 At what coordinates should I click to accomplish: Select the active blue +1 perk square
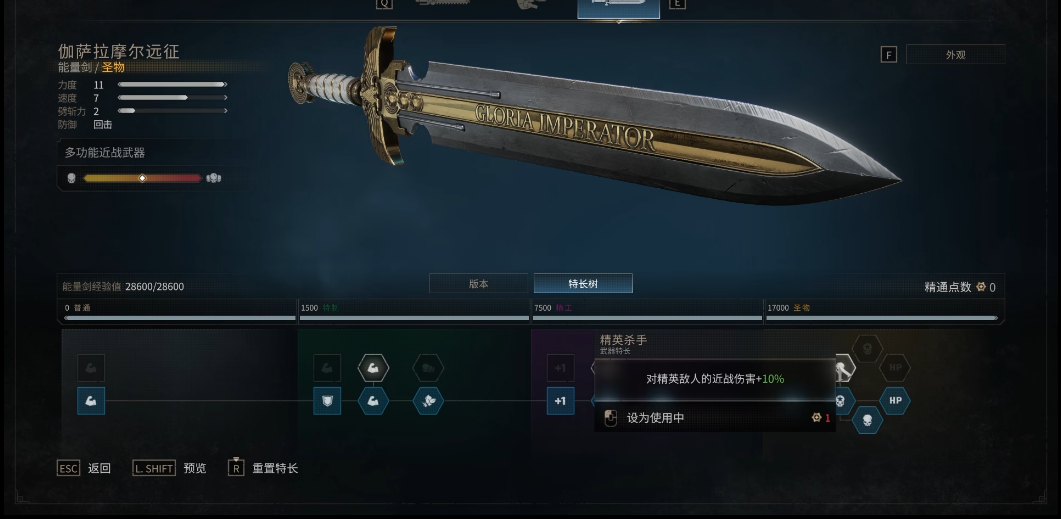(x=560, y=401)
